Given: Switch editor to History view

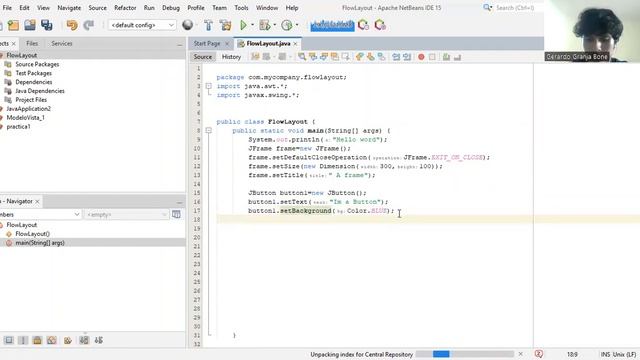Looking at the screenshot, I should pyautogui.click(x=231, y=57).
